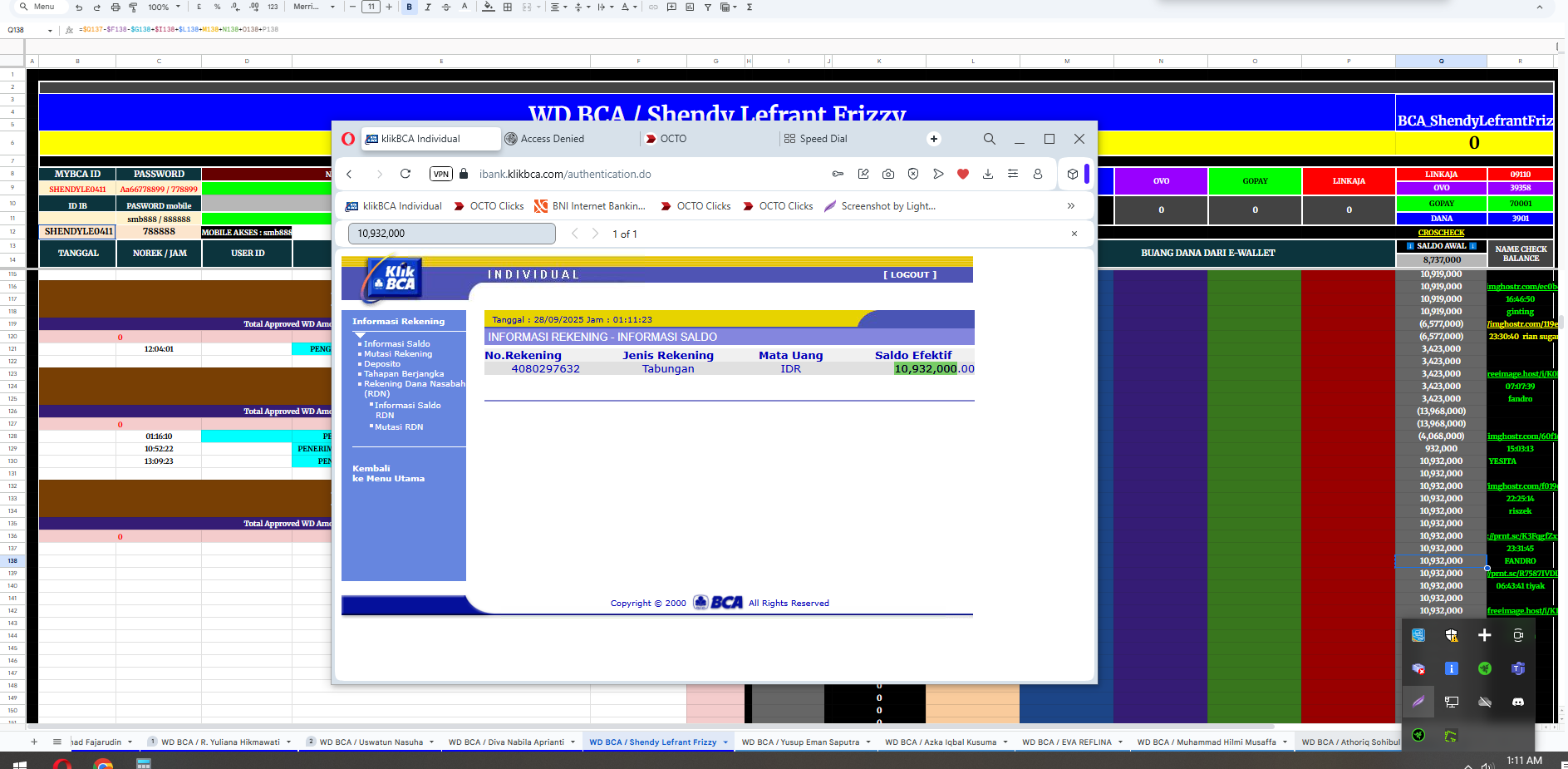Switch to WD BCA / Yusup Eman Saputra sheet
The image size is (1568, 769).
tap(800, 742)
